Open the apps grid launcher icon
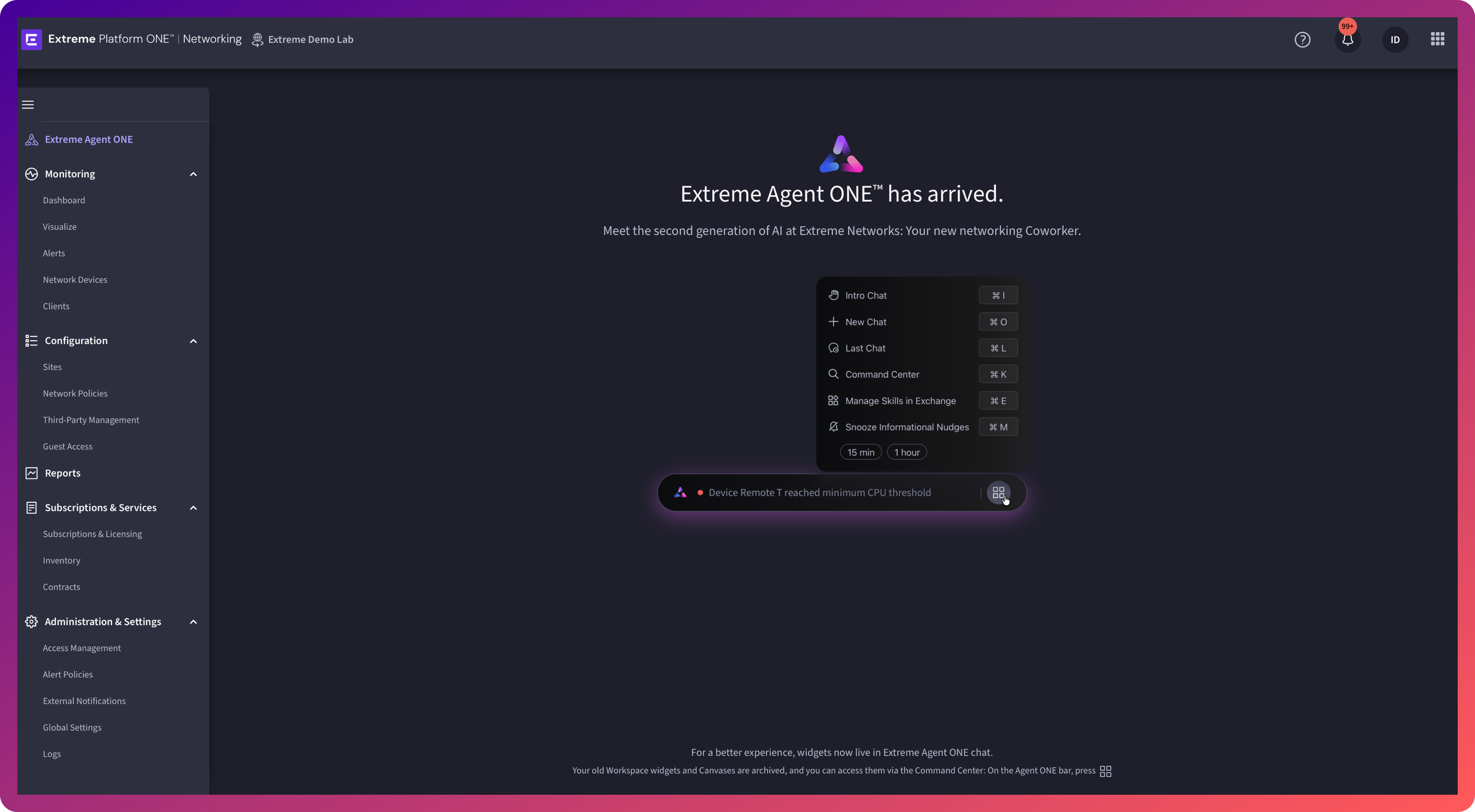 pyautogui.click(x=1437, y=39)
